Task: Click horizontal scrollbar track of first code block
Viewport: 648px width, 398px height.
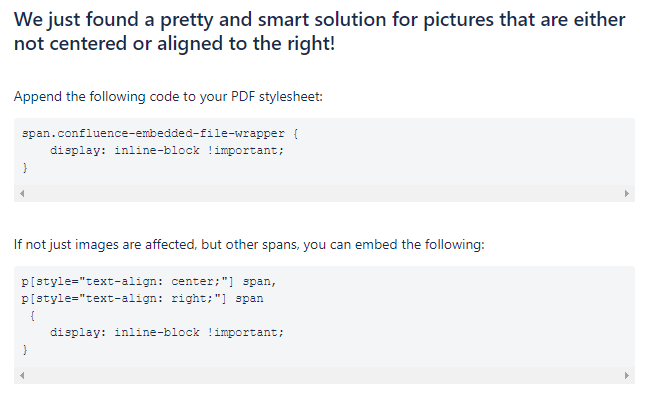Action: click(324, 193)
